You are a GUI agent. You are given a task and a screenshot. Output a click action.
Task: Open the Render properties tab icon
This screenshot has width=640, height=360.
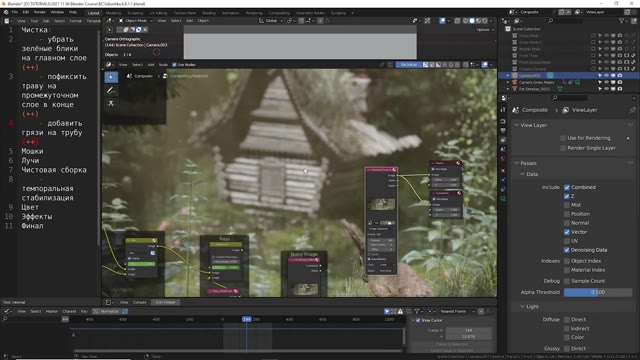coord(503,121)
